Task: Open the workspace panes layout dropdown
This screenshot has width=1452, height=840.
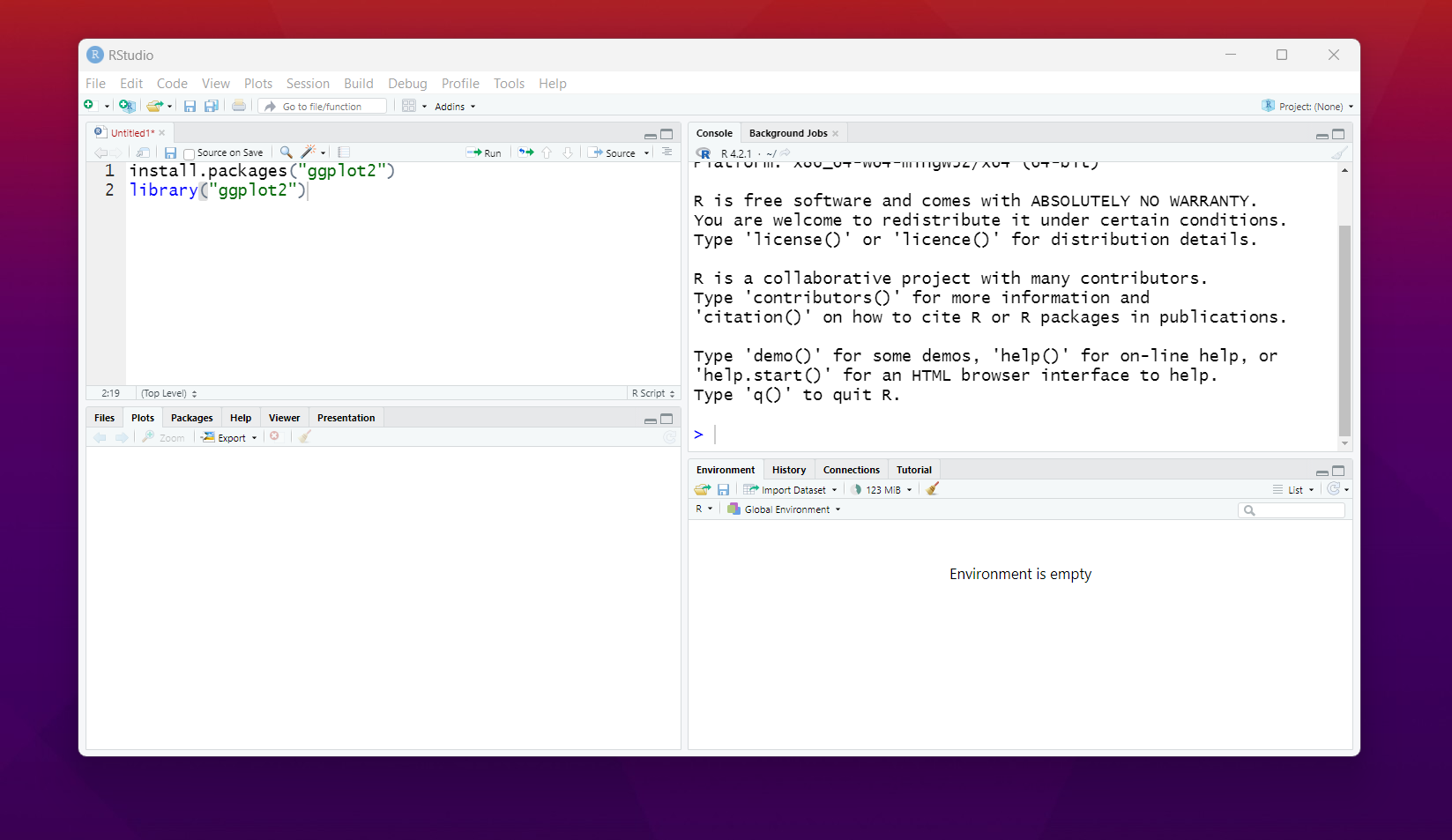Action: [x=414, y=106]
